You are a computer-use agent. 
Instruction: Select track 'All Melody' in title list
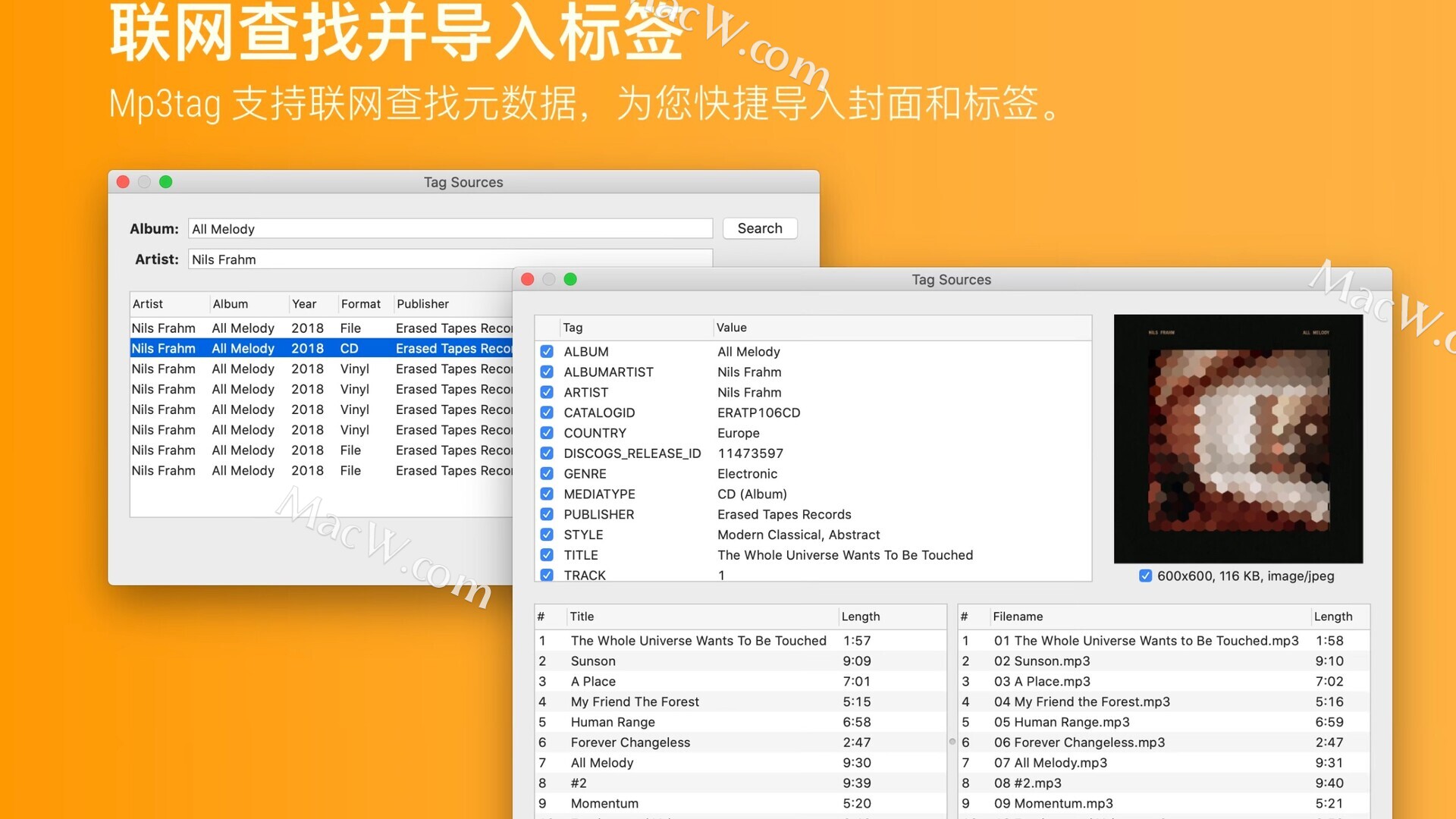click(741, 763)
